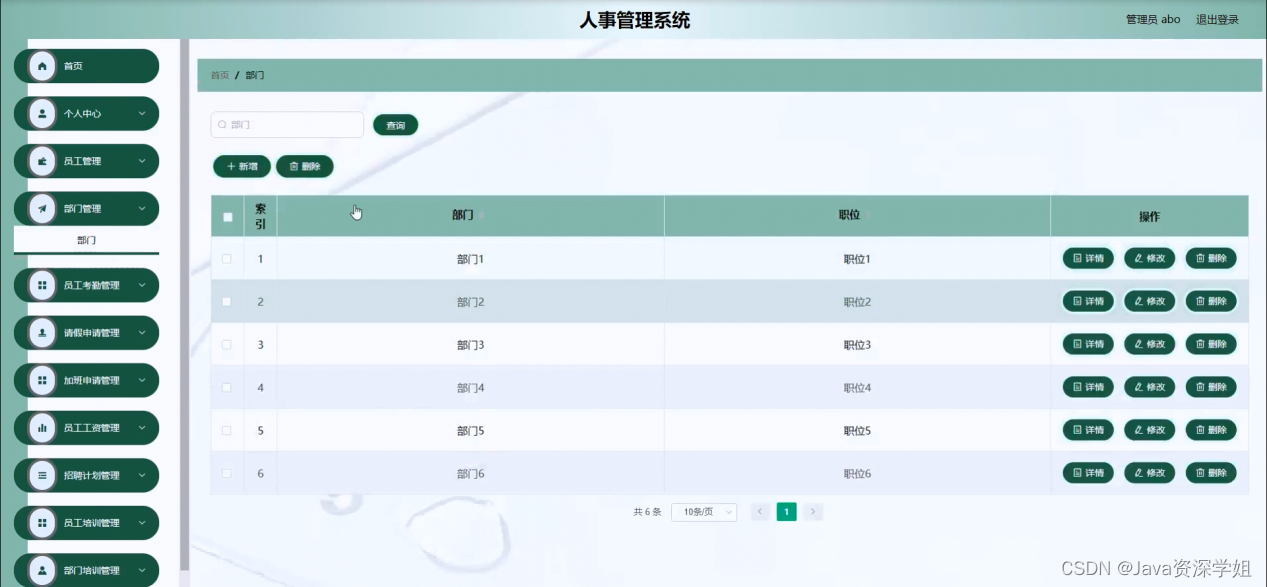1267x587 pixels.
Task: Expand the 个人中心 menu chevron
Action: click(x=142, y=114)
